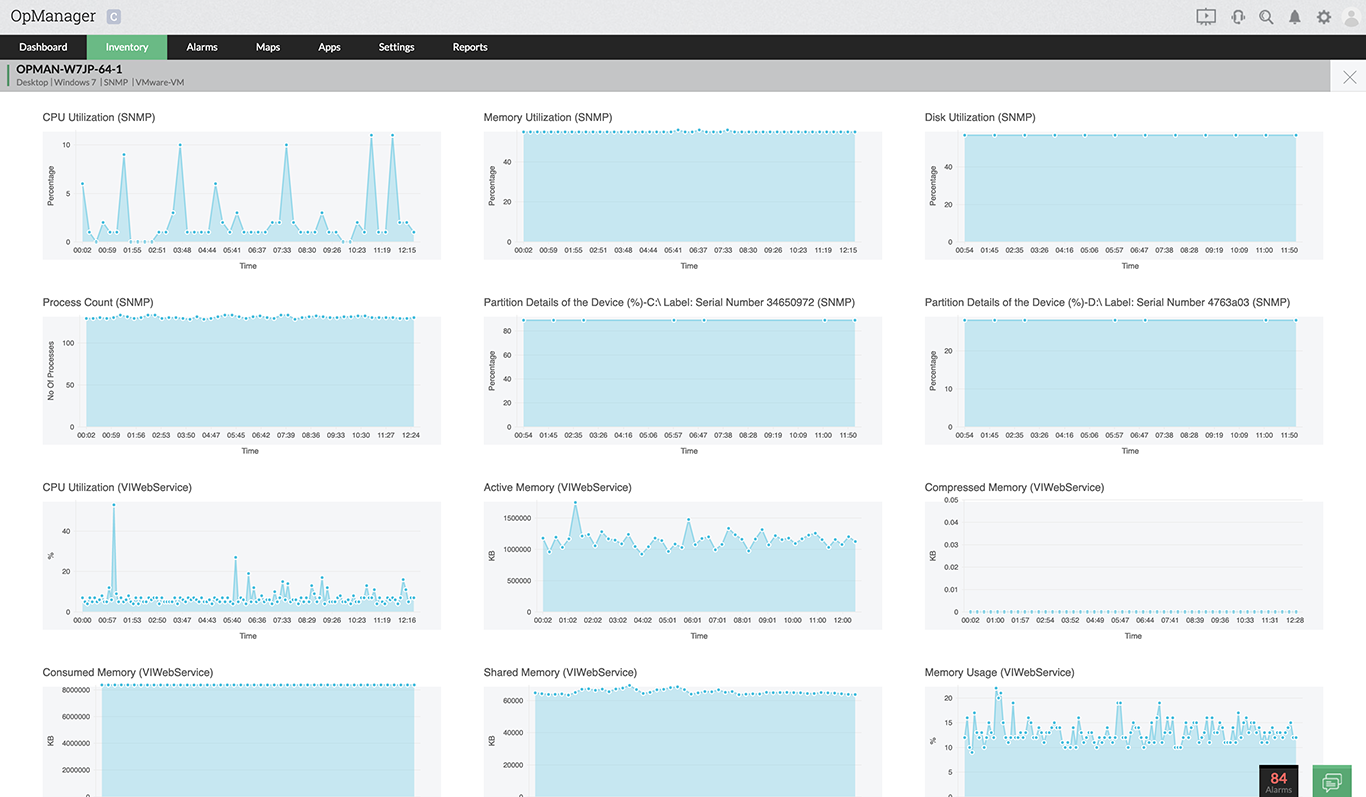Select the Process Count (SNMP) graph
The height and width of the screenshot is (797, 1366).
point(242,380)
